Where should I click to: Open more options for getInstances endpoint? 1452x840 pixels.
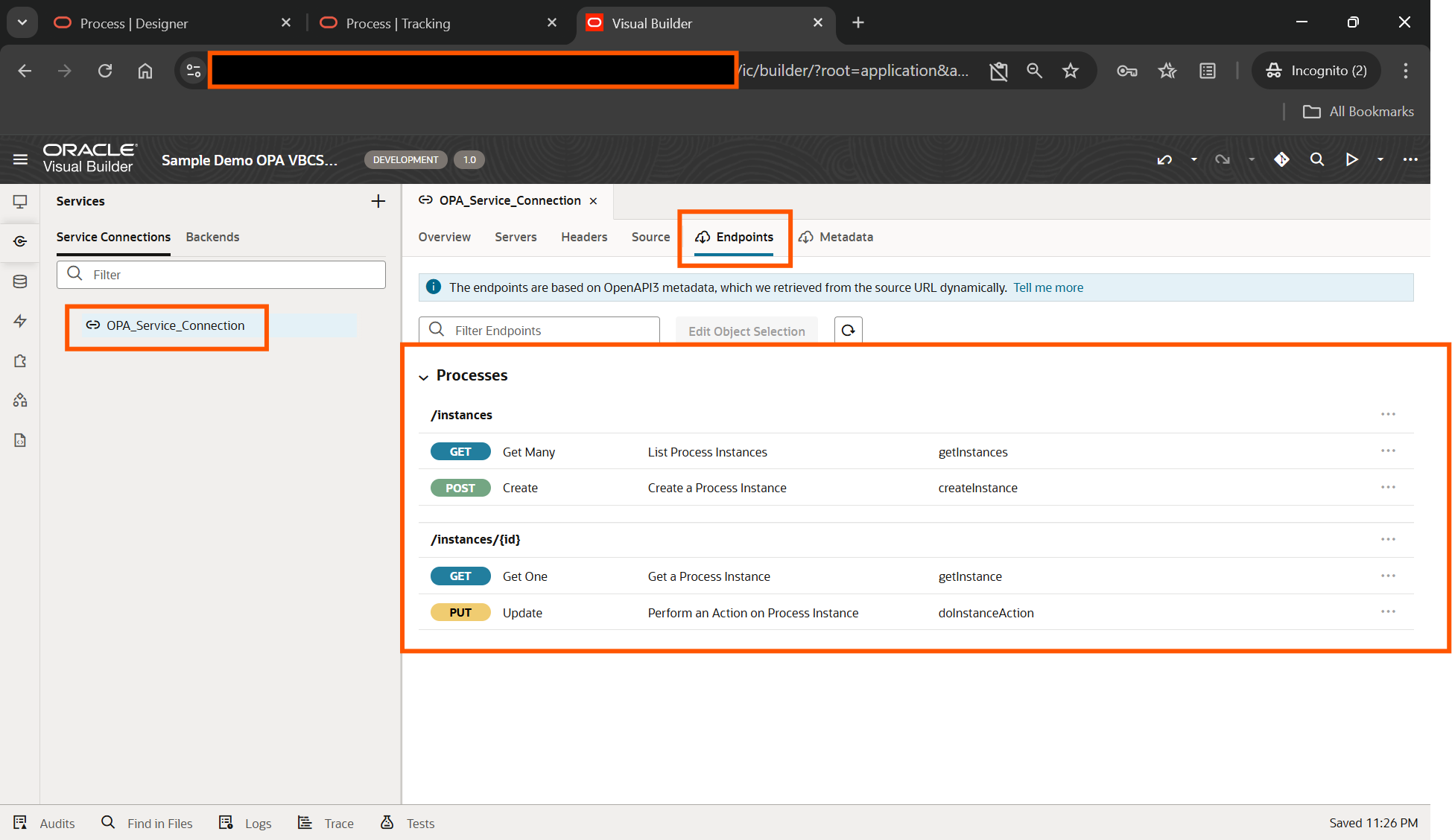1387,451
